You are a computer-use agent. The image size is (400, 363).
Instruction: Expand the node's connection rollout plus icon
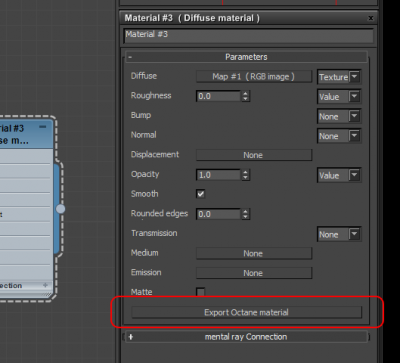pyautogui.click(x=45, y=285)
